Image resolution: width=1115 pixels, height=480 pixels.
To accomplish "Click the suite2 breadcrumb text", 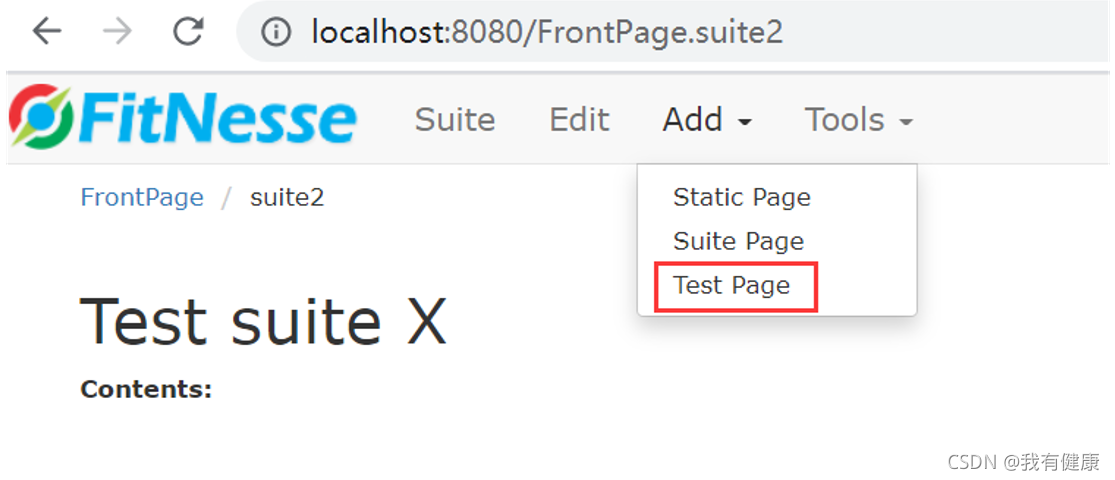I will pos(287,197).
